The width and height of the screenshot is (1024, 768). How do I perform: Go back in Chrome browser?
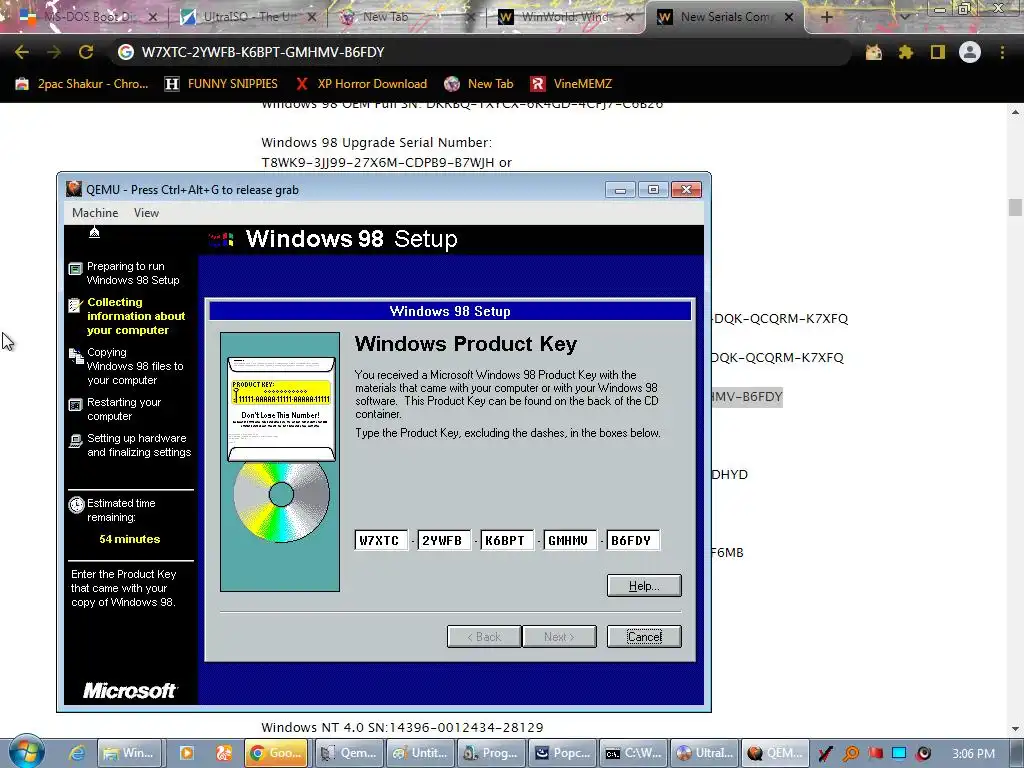tap(22, 52)
